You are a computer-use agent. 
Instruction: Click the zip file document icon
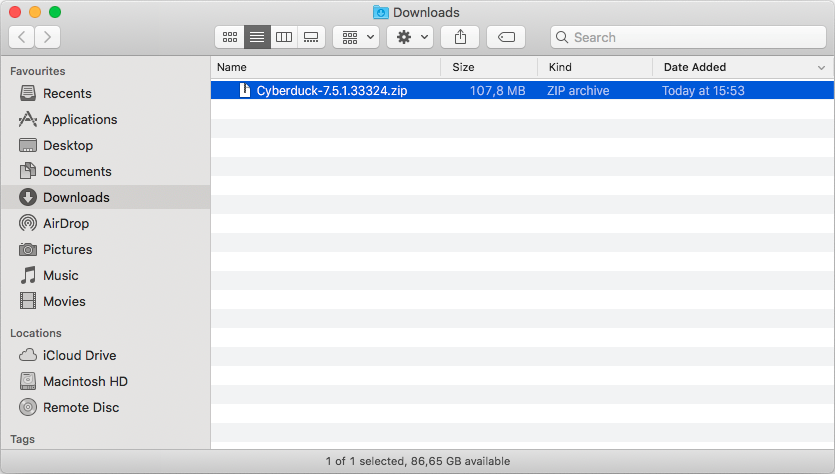244,90
